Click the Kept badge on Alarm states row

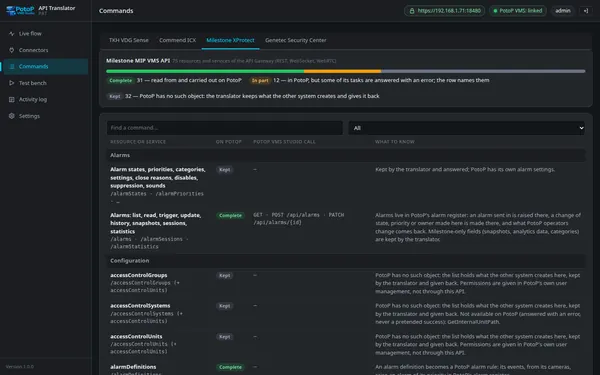click(225, 170)
